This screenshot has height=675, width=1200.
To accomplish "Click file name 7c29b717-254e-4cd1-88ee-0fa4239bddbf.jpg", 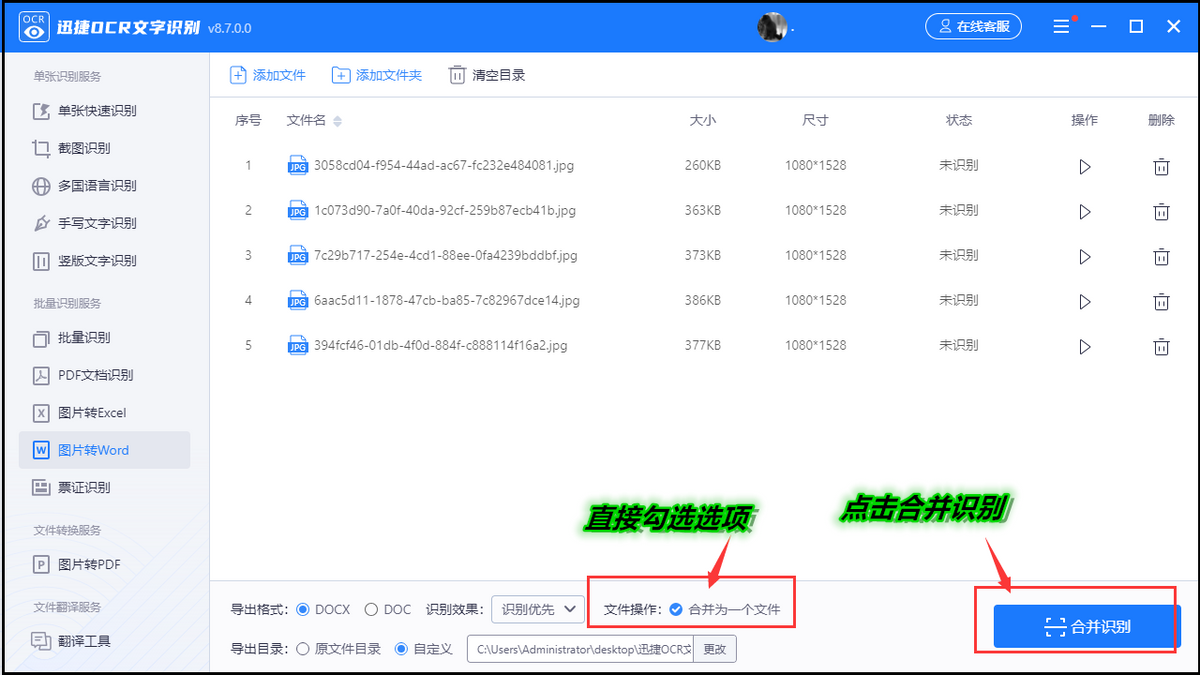I will [446, 255].
